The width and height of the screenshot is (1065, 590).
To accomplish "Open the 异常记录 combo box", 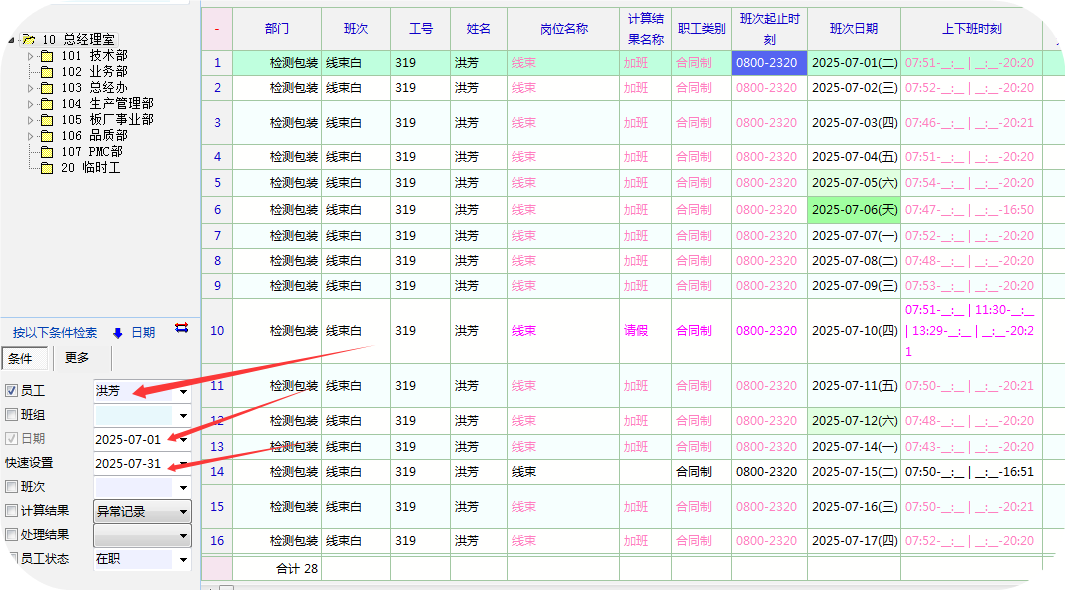I will (183, 511).
